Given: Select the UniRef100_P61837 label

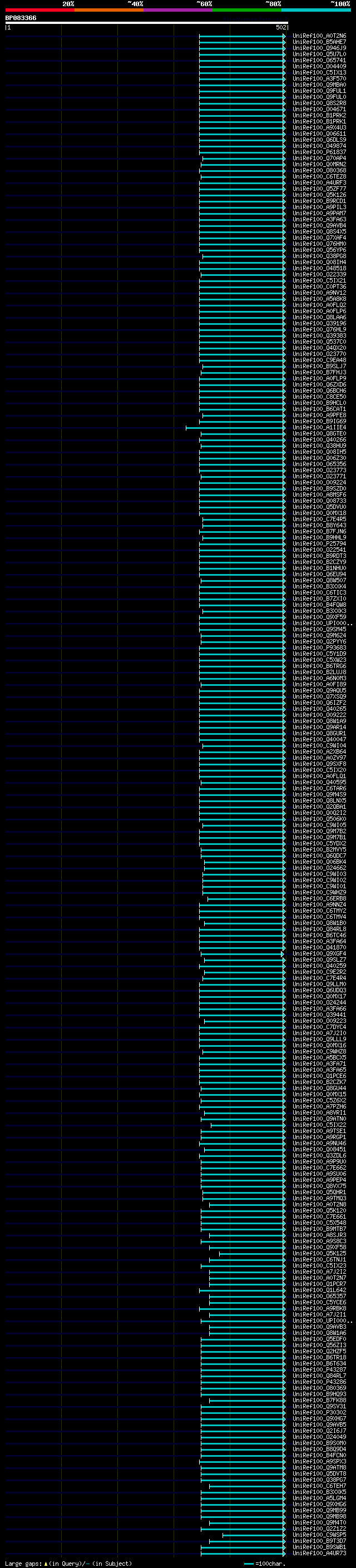Looking at the screenshot, I should point(319,152).
